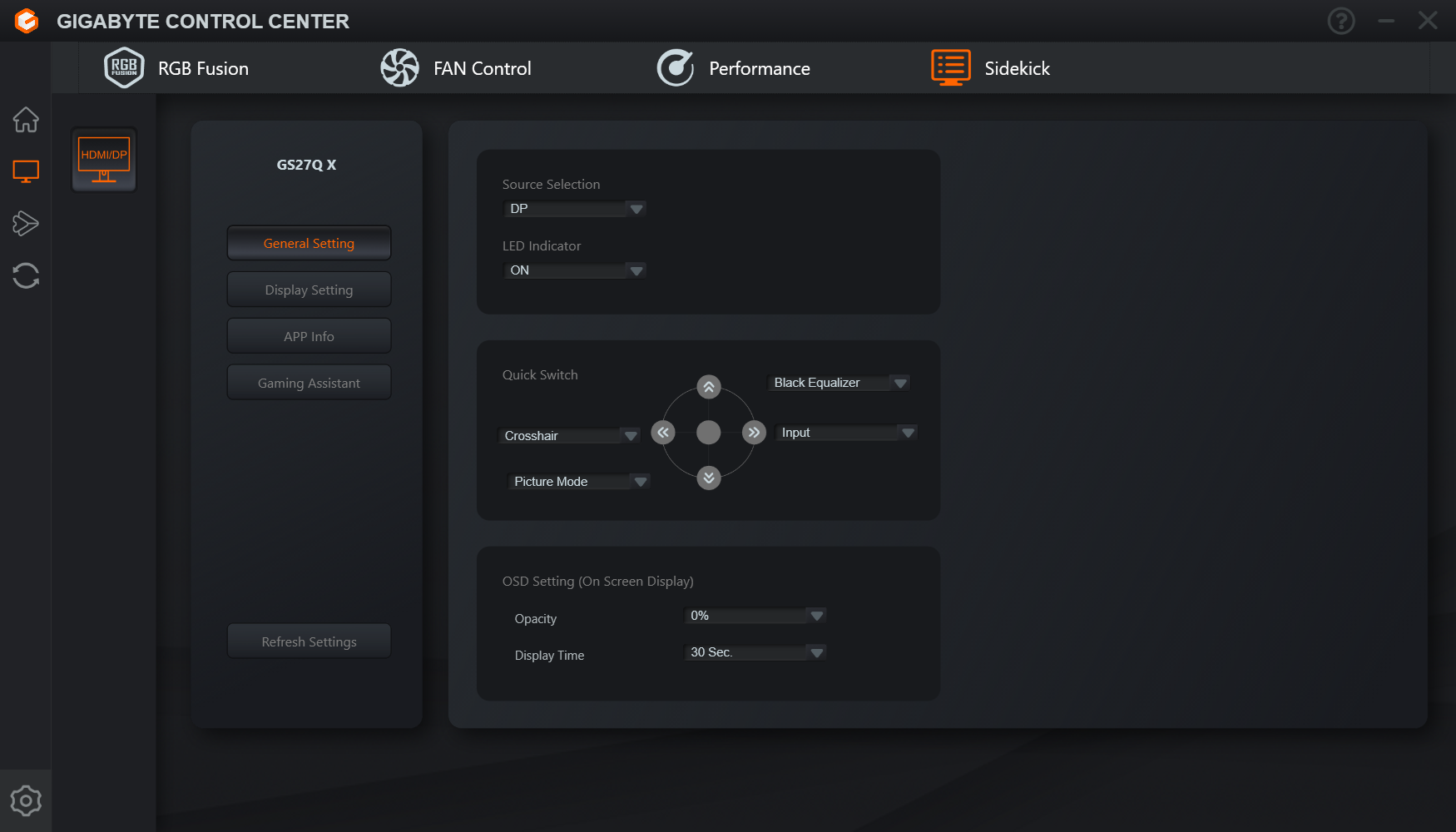
Task: Open the paper-plane sidebar icon
Action: (x=26, y=223)
